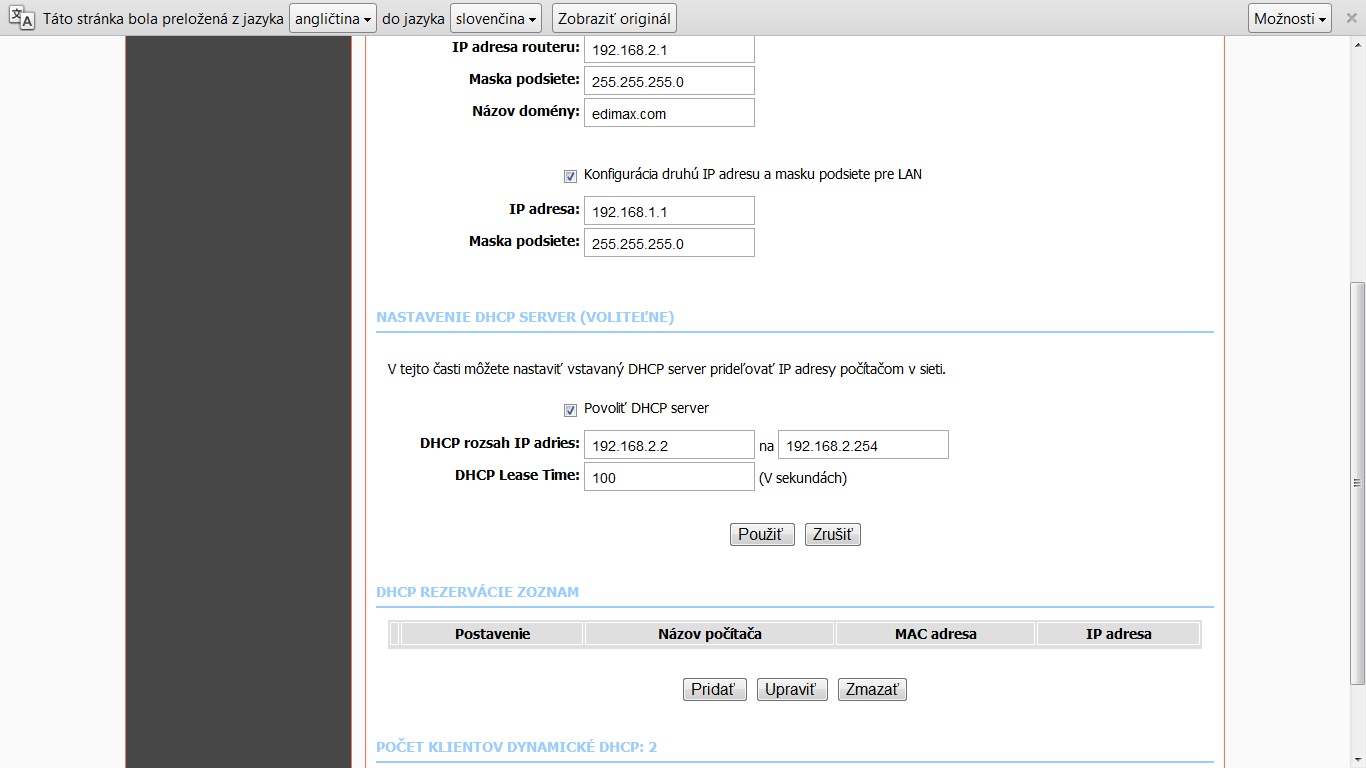
Task: Click the DHCP range start field 192.168.2.2
Action: (669, 445)
